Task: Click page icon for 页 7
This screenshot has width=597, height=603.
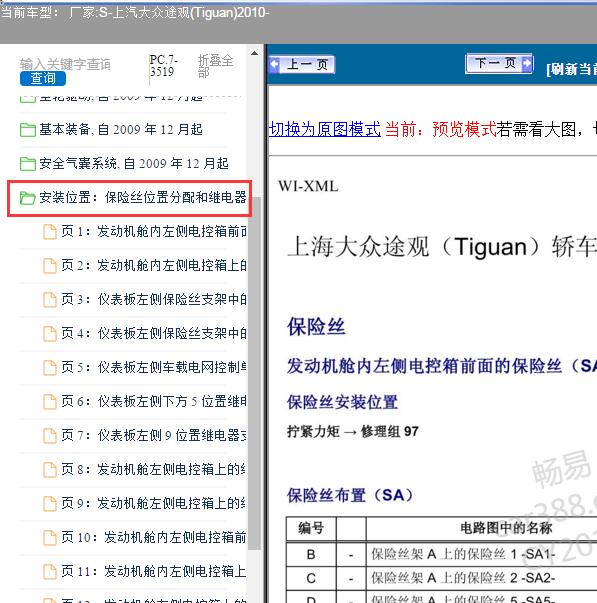Action: [50, 436]
